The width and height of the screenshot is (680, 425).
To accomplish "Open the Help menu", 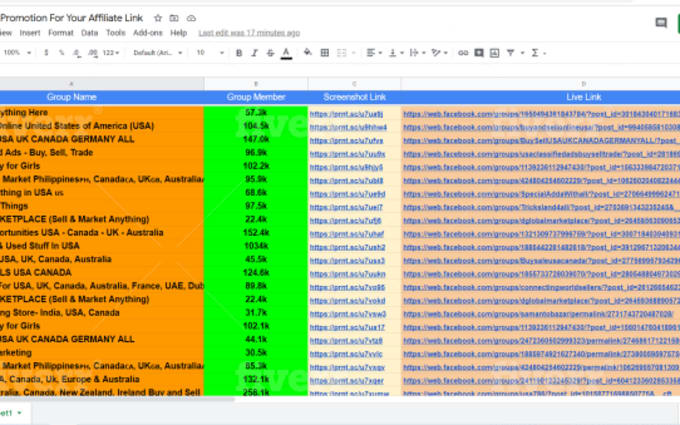I will 178,33.
